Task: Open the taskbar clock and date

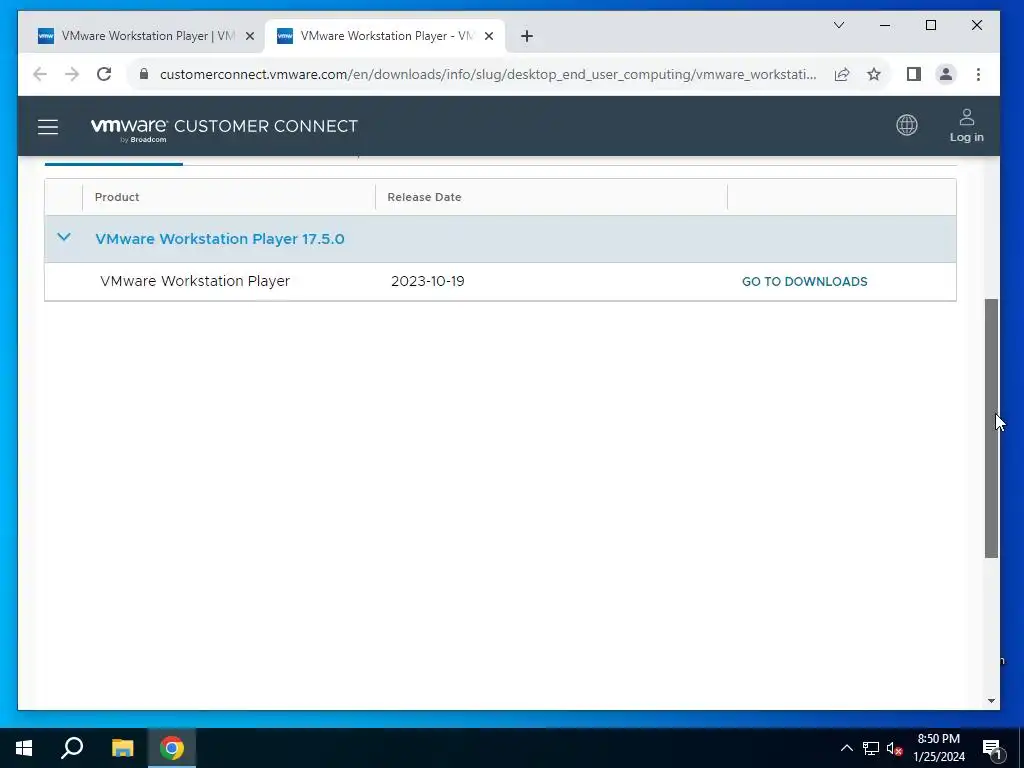Action: click(938, 748)
